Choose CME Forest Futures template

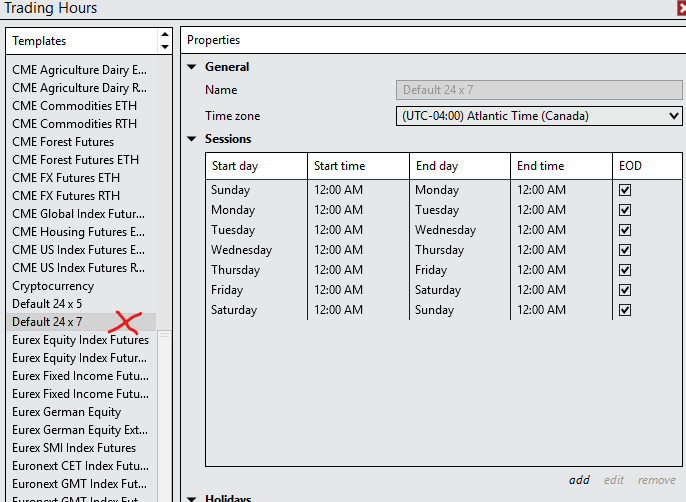[x=63, y=142]
